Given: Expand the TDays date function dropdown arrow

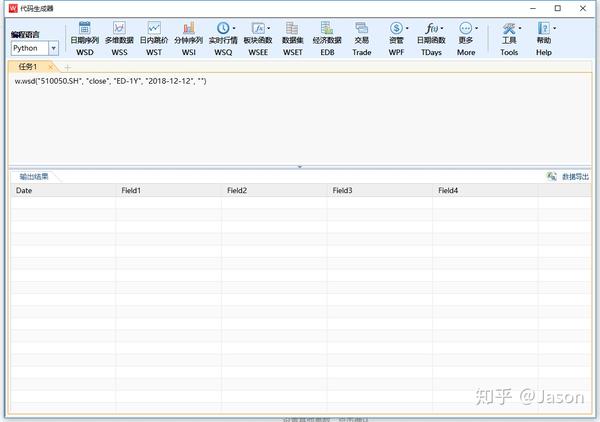Looking at the screenshot, I should coord(442,28).
